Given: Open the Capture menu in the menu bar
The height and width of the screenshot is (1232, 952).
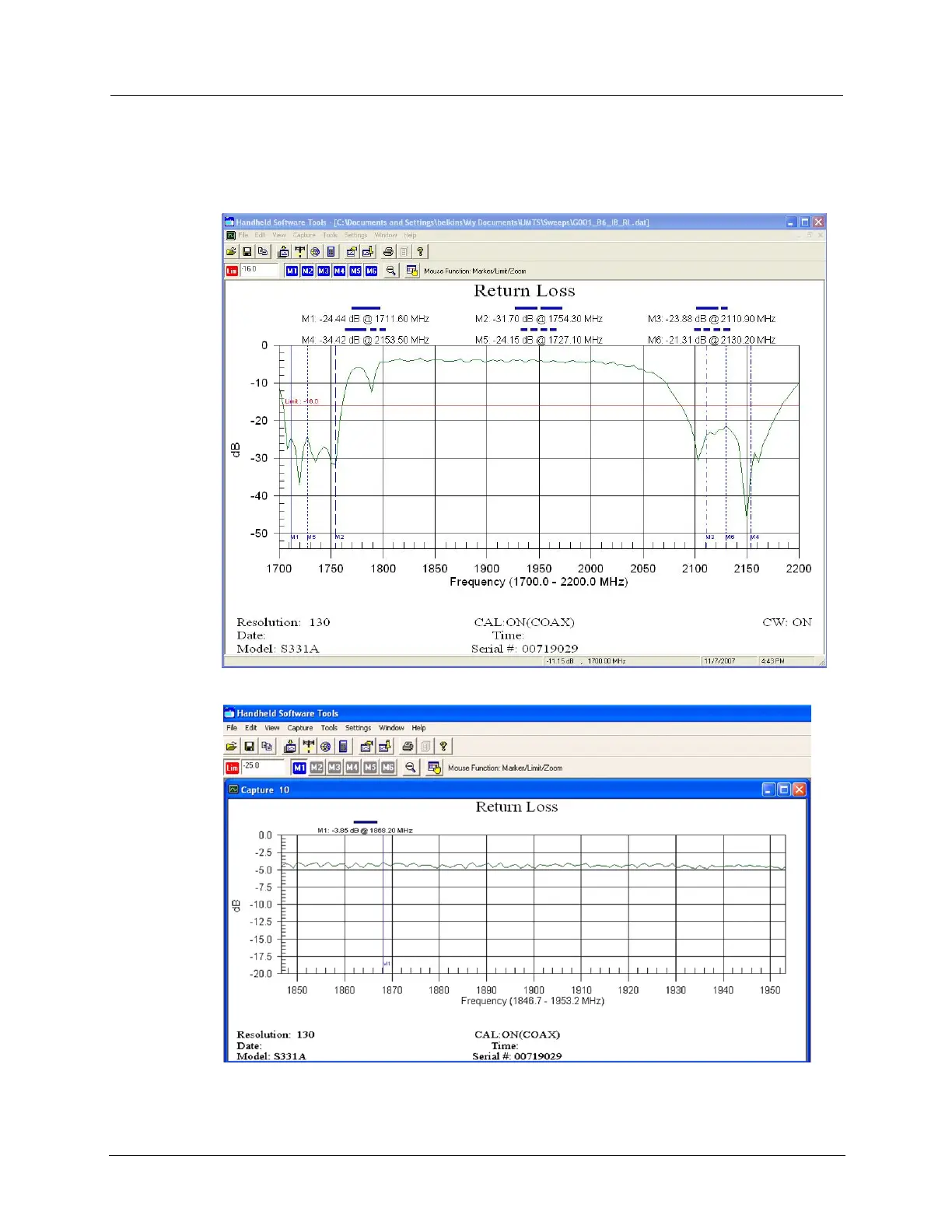Looking at the screenshot, I should coord(299,728).
